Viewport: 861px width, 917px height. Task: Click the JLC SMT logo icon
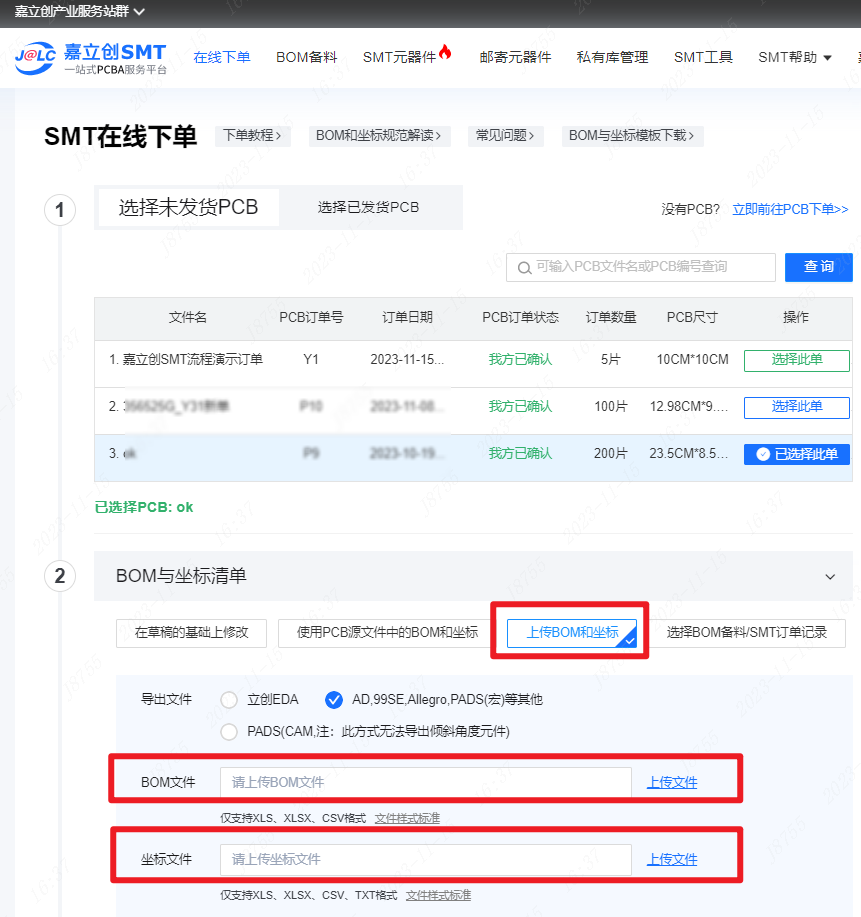[x=35, y=58]
